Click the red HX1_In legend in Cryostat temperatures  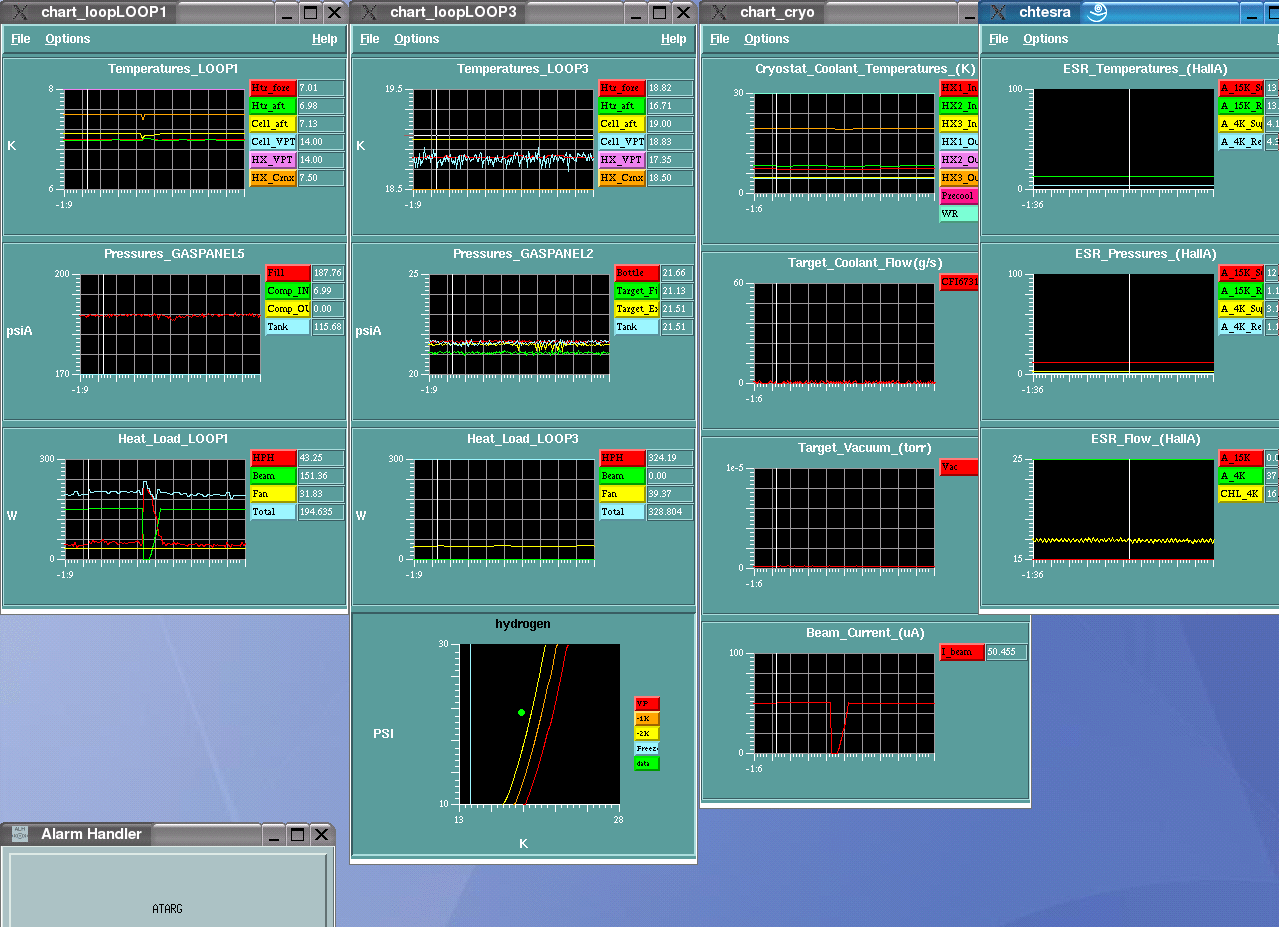pyautogui.click(x=959, y=88)
